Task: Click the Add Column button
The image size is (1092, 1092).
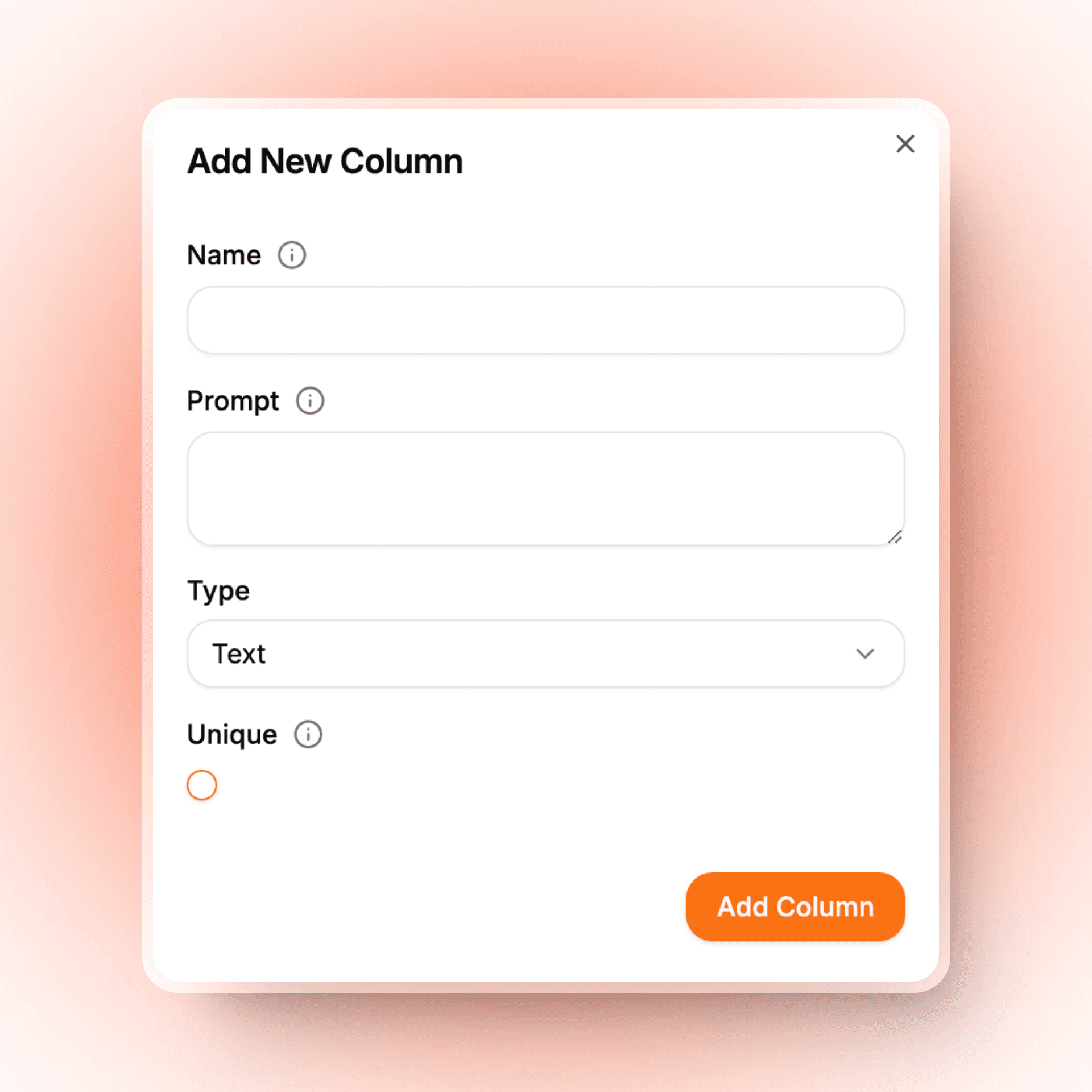Action: pyautogui.click(x=795, y=906)
